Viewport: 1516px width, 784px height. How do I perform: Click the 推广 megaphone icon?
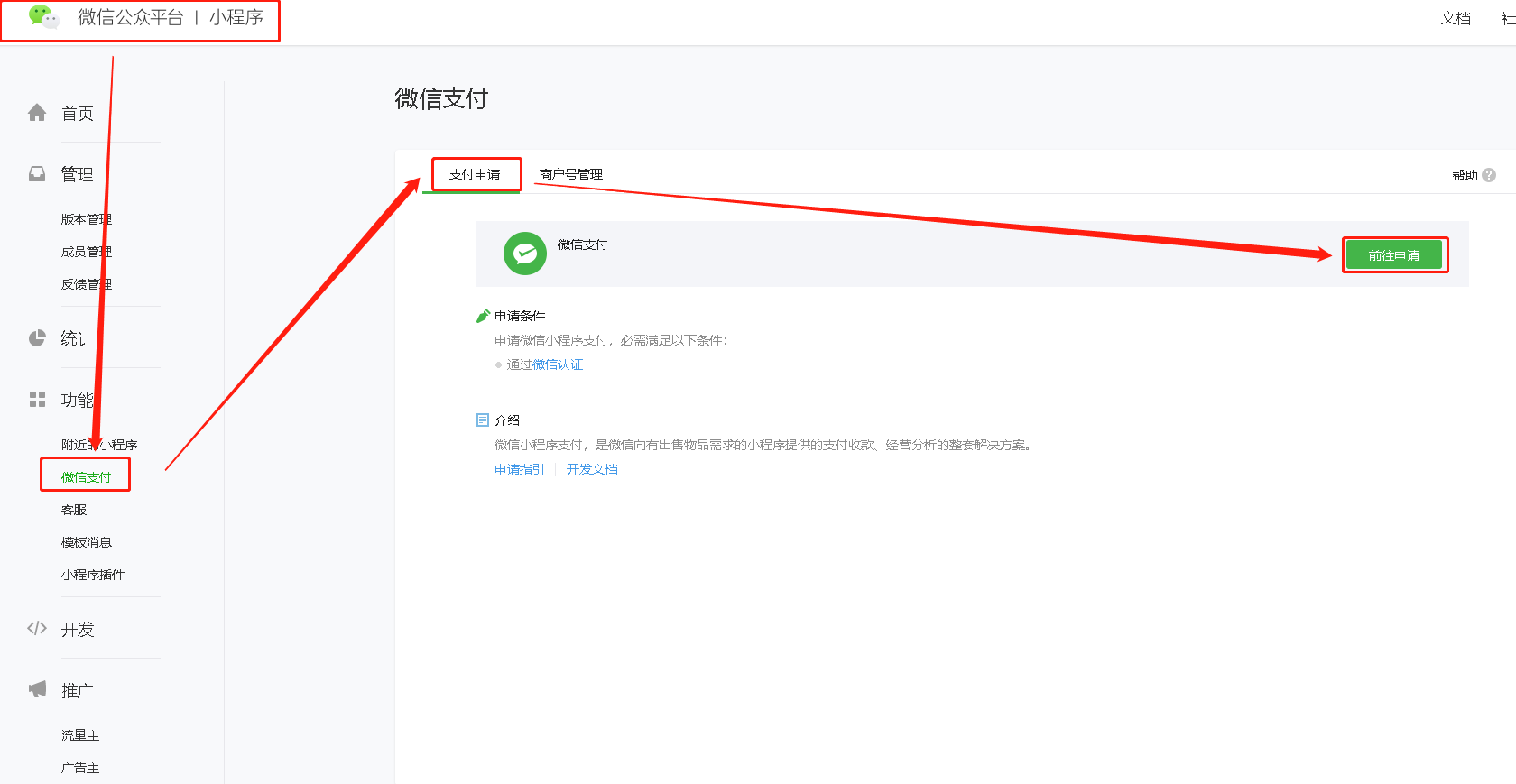tap(37, 690)
